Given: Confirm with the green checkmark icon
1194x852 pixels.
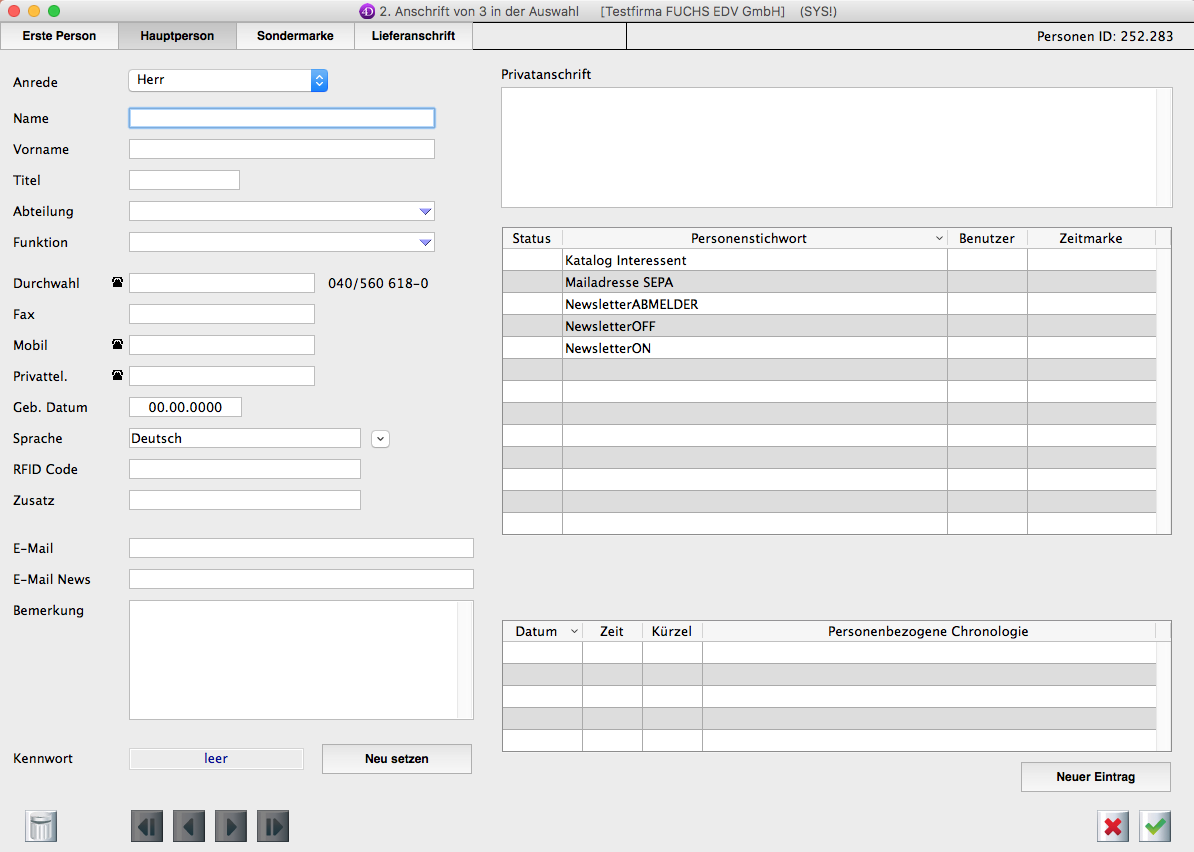Looking at the screenshot, I should pyautogui.click(x=1155, y=826).
